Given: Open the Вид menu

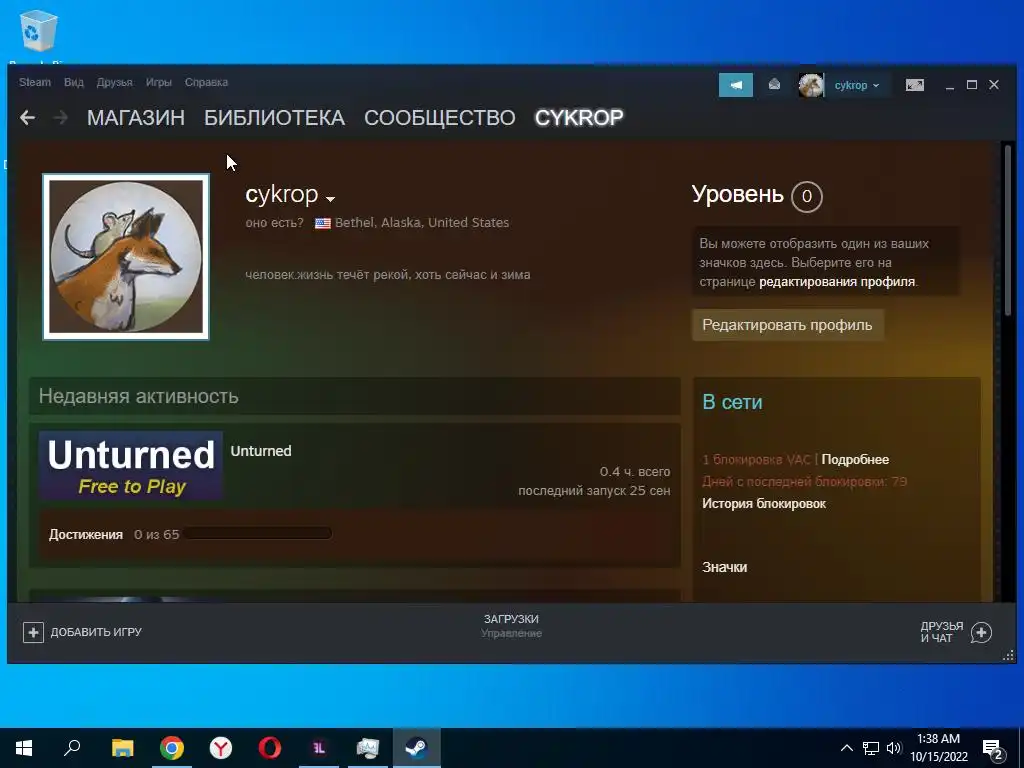Looking at the screenshot, I should coord(74,82).
